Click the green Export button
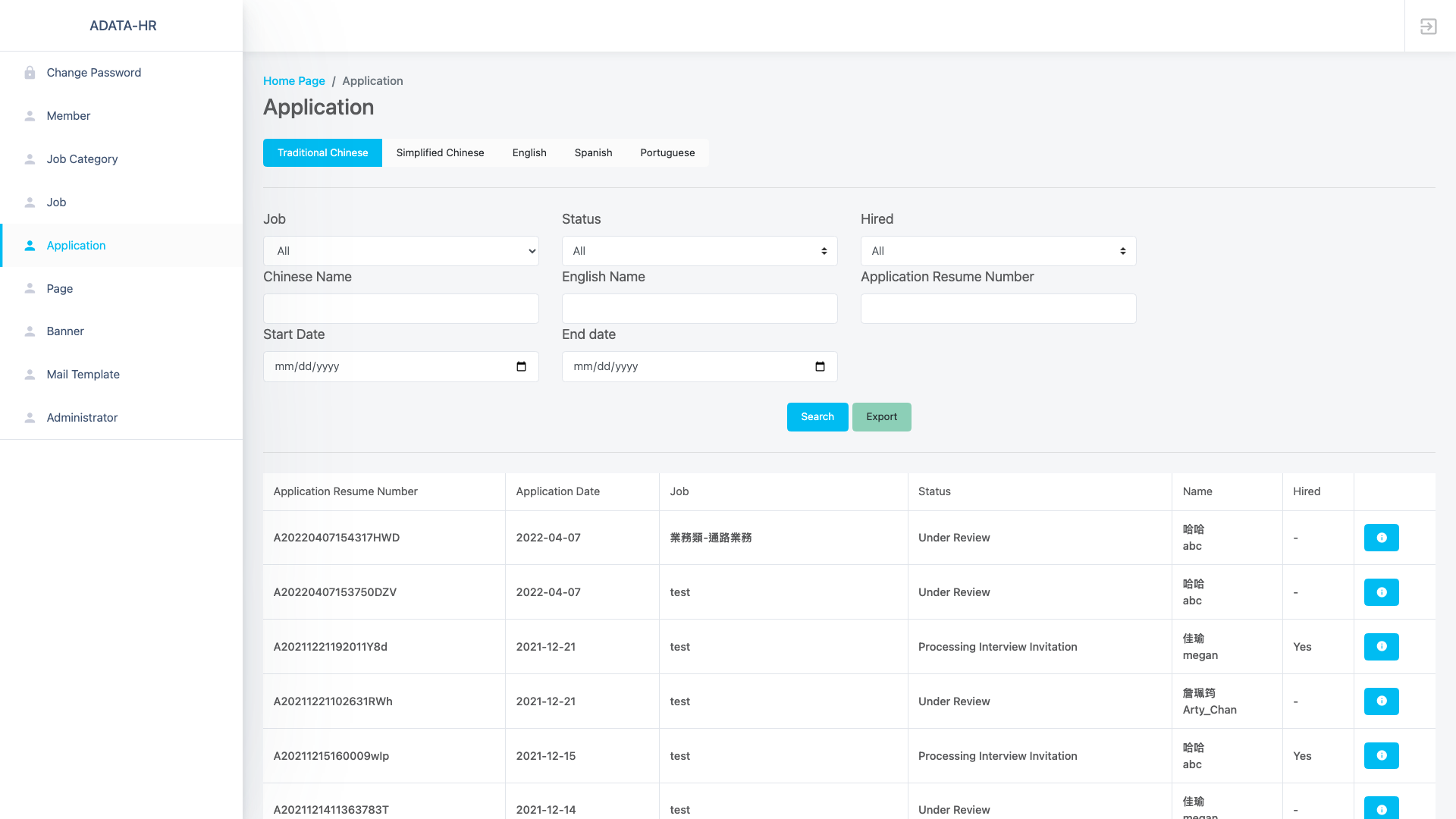This screenshot has height=819, width=1456. 881,417
